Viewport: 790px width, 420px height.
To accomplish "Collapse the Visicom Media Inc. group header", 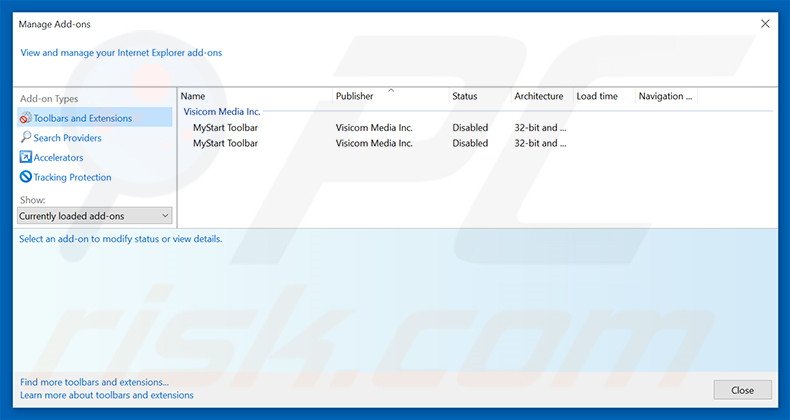I will pos(222,111).
